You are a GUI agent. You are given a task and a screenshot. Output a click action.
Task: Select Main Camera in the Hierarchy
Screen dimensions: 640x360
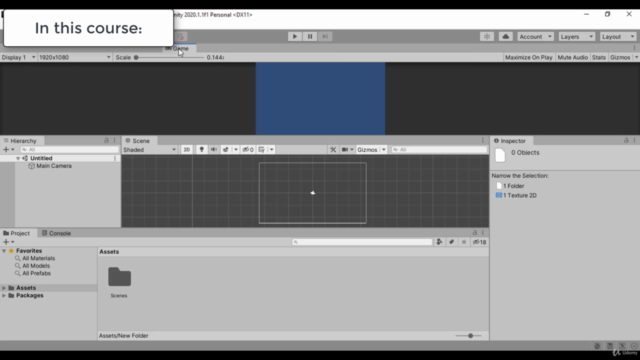coord(53,166)
